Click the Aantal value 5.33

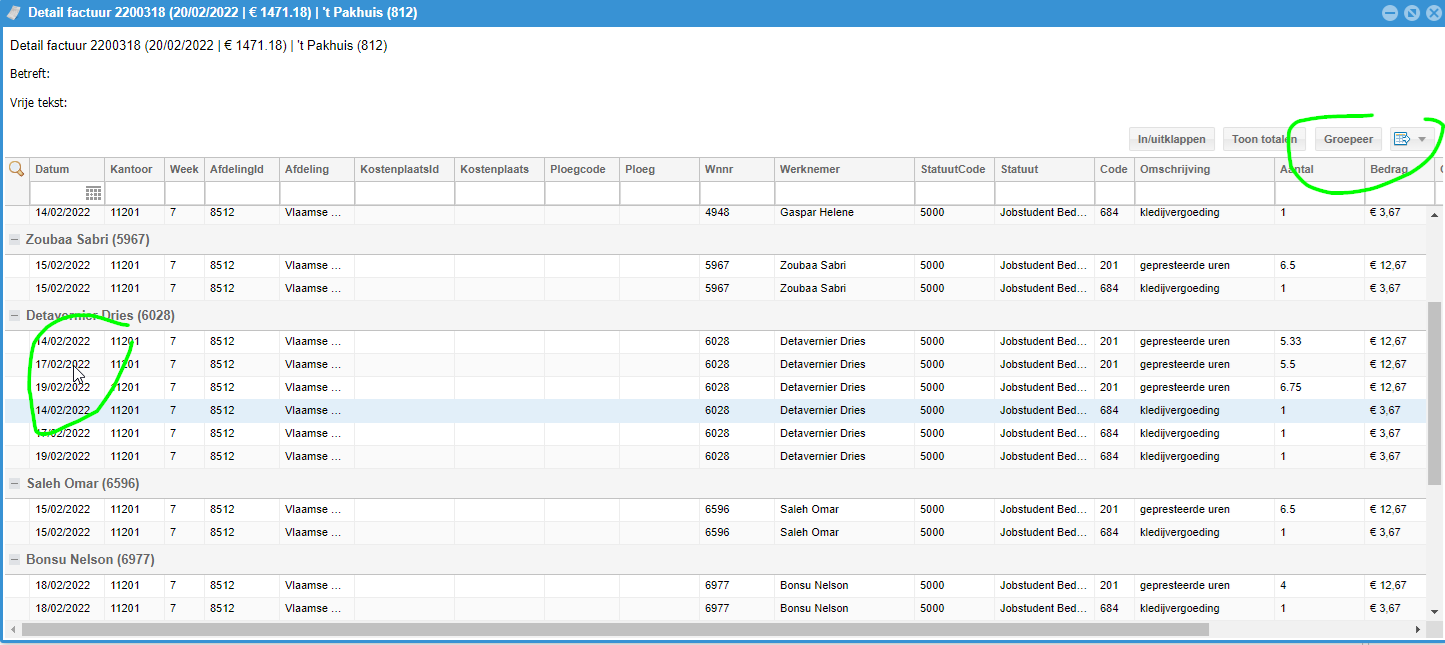pos(1290,341)
